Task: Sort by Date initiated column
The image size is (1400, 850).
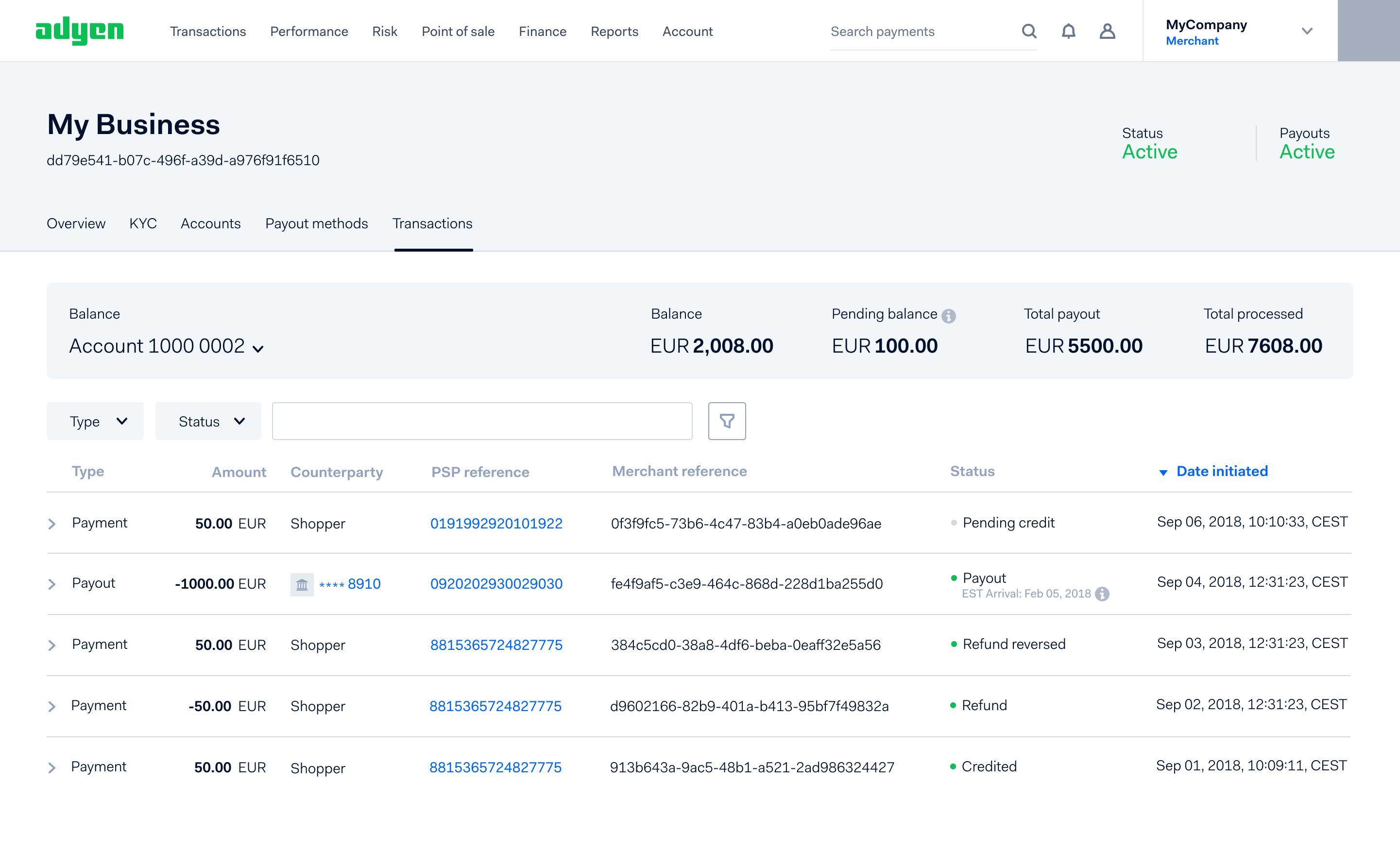Action: pos(1222,471)
